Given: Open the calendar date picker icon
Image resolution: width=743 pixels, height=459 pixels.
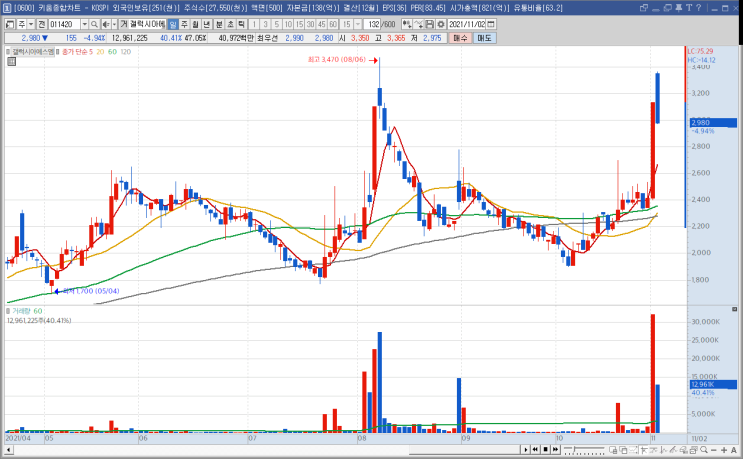Looking at the screenshot, I should coord(491,24).
